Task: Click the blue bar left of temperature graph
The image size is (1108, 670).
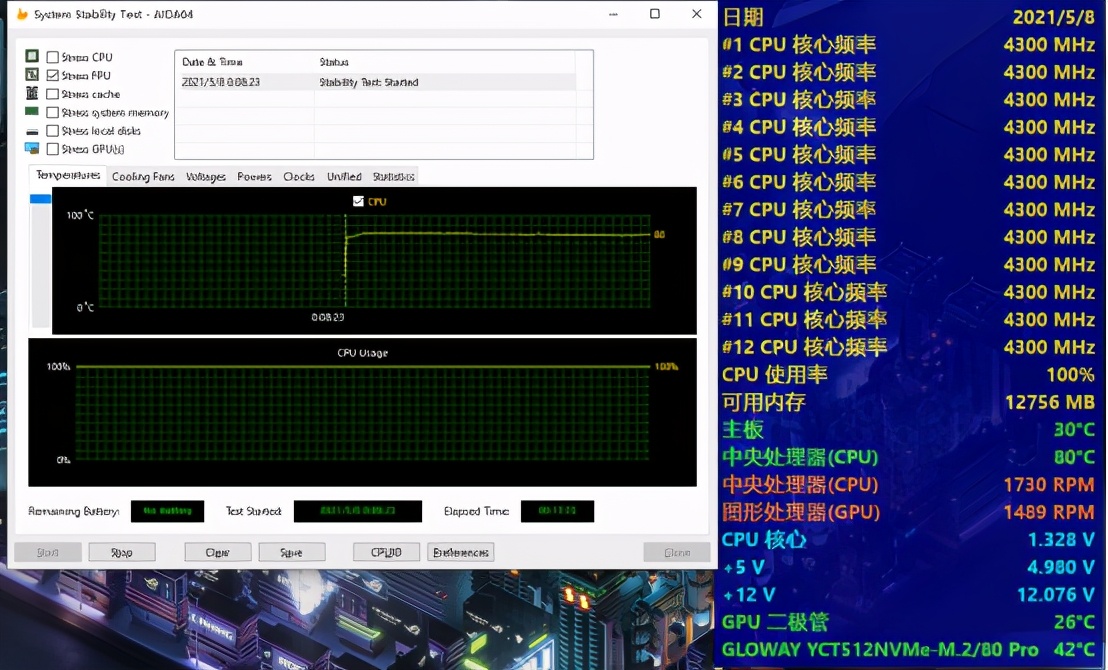Action: coord(40,199)
